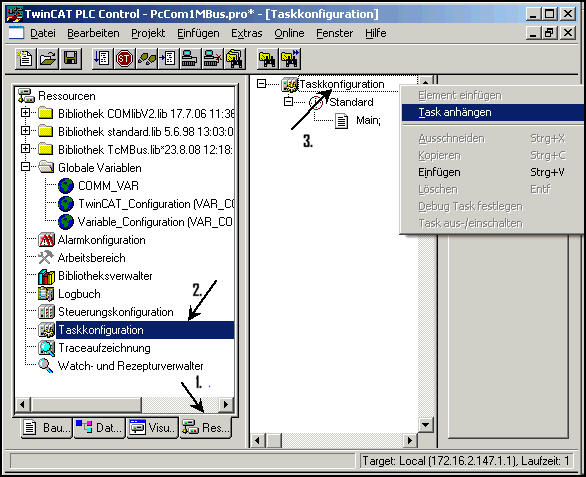Click the Logbuch icon
The width and height of the screenshot is (586, 477).
click(x=46, y=294)
